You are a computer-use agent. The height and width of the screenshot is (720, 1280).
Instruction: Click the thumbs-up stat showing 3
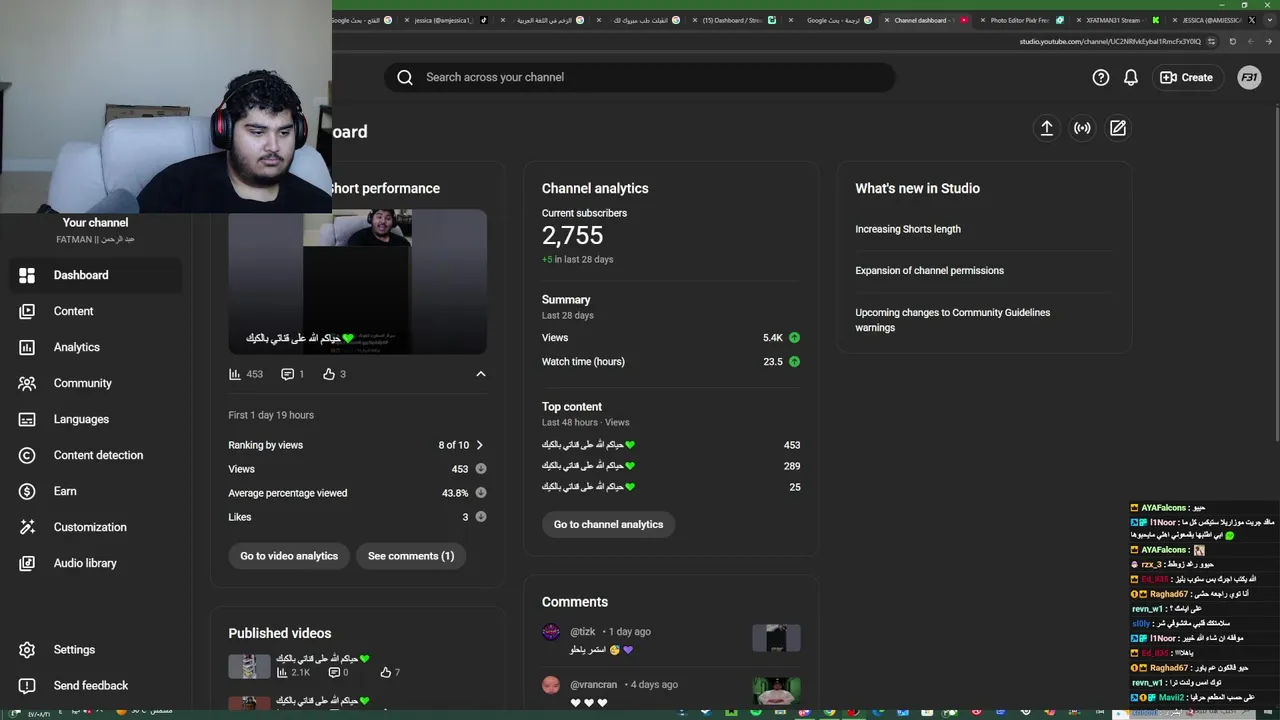[334, 374]
